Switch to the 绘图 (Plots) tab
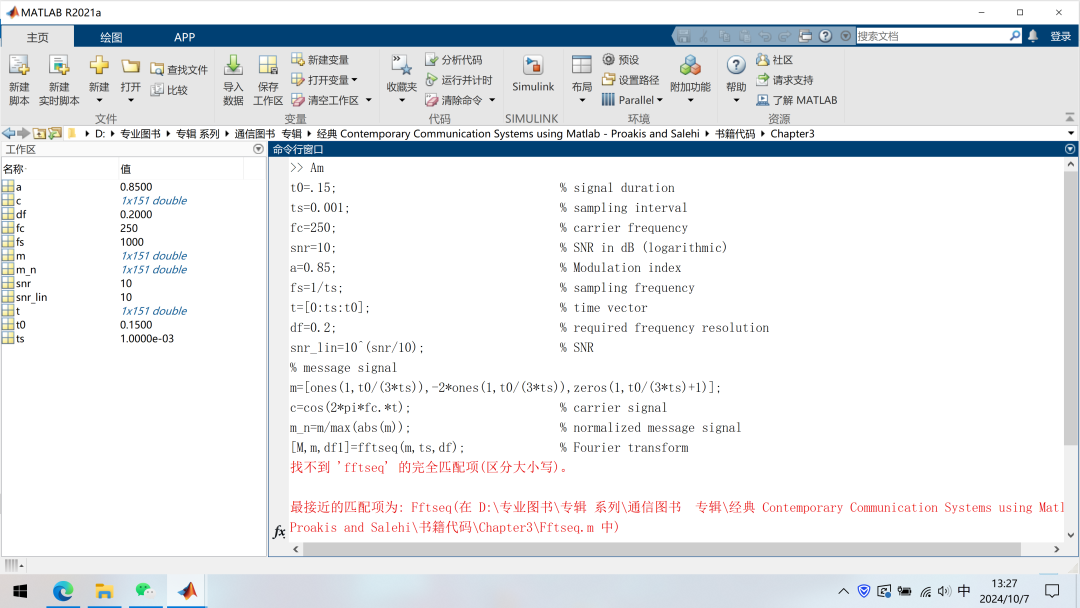Viewport: 1080px width, 608px height. [x=111, y=37]
